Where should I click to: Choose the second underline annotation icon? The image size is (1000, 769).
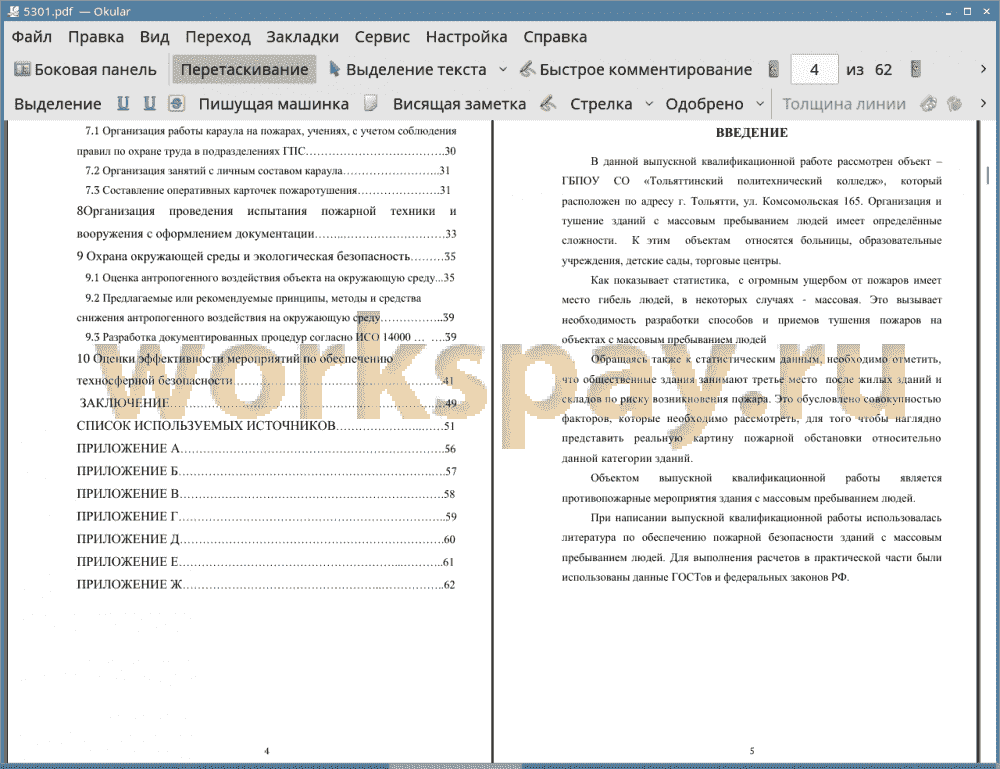(150, 103)
